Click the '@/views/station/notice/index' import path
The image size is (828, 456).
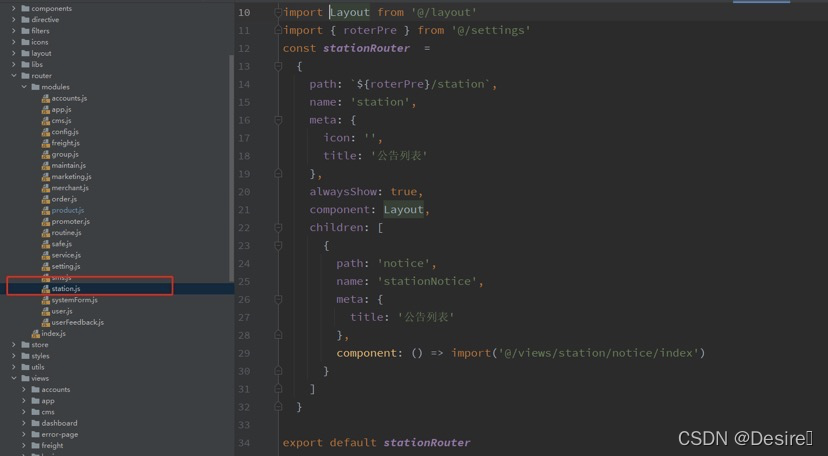(598, 353)
